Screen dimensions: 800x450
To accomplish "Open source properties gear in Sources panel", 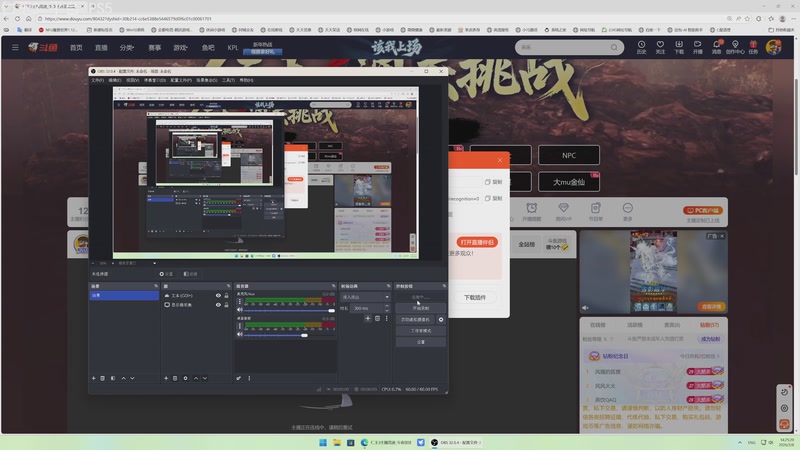I will [x=185, y=378].
